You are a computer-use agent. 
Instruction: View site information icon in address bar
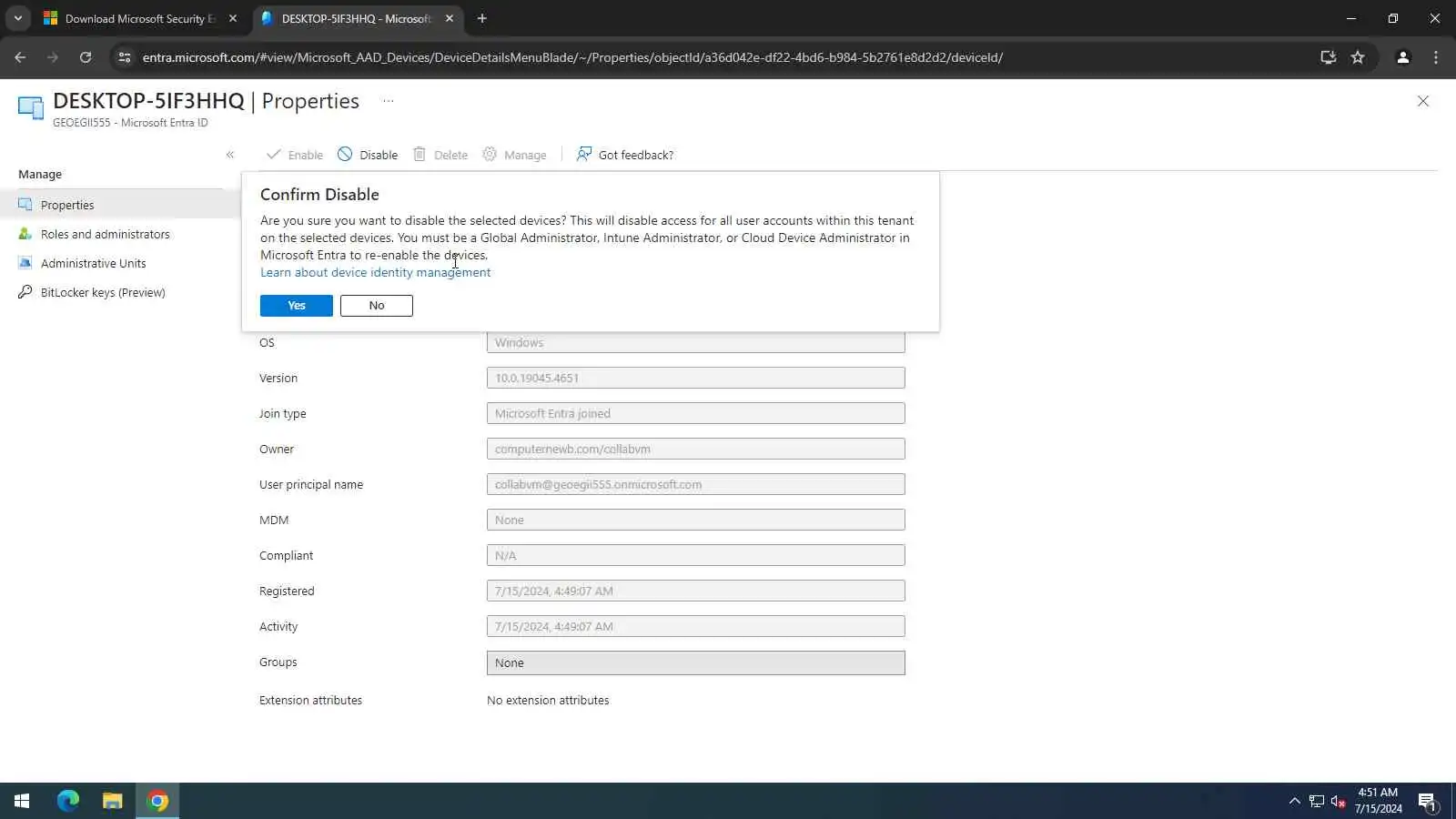125,57
